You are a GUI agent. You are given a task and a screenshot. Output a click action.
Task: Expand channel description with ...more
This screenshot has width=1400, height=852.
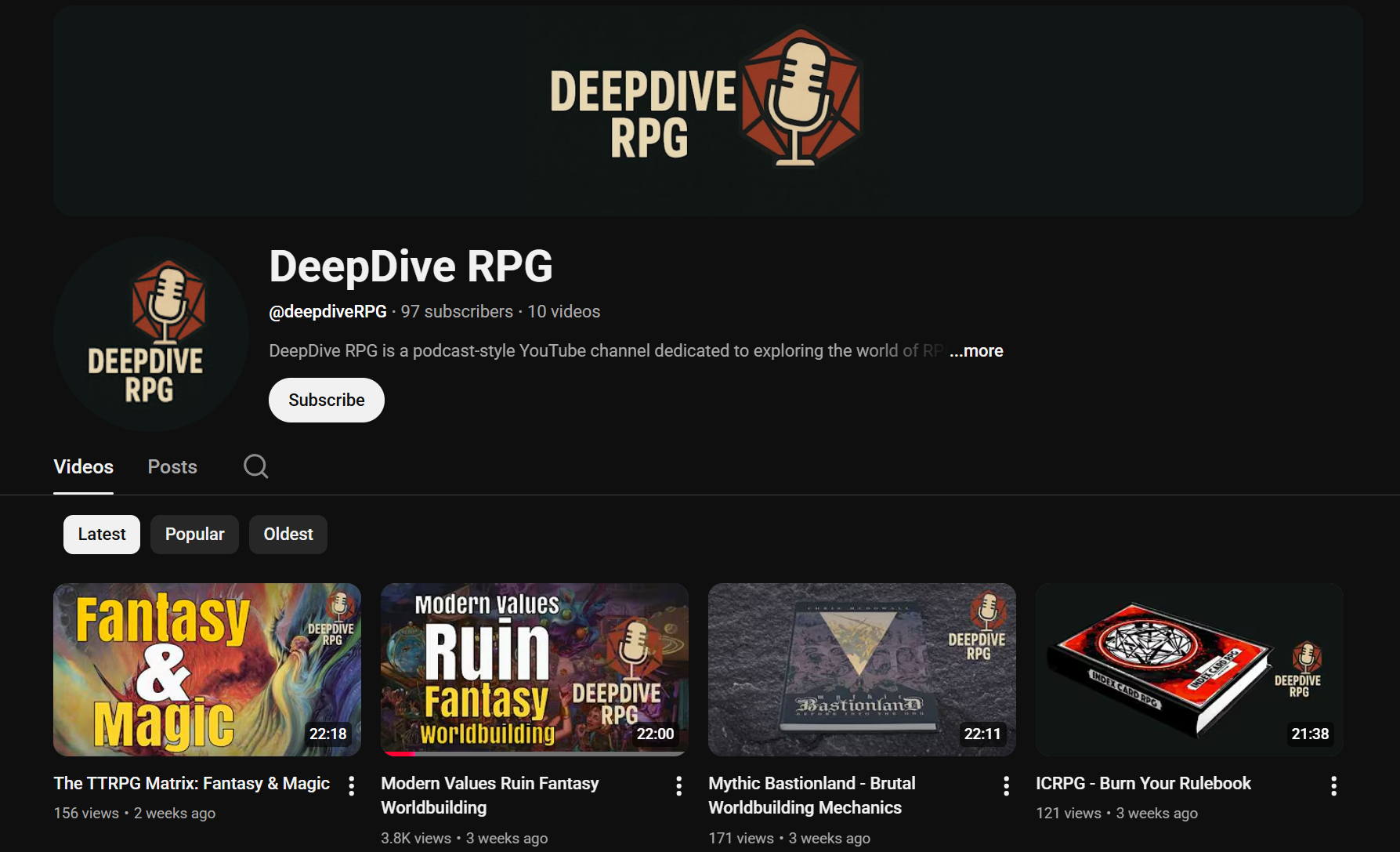coord(976,351)
